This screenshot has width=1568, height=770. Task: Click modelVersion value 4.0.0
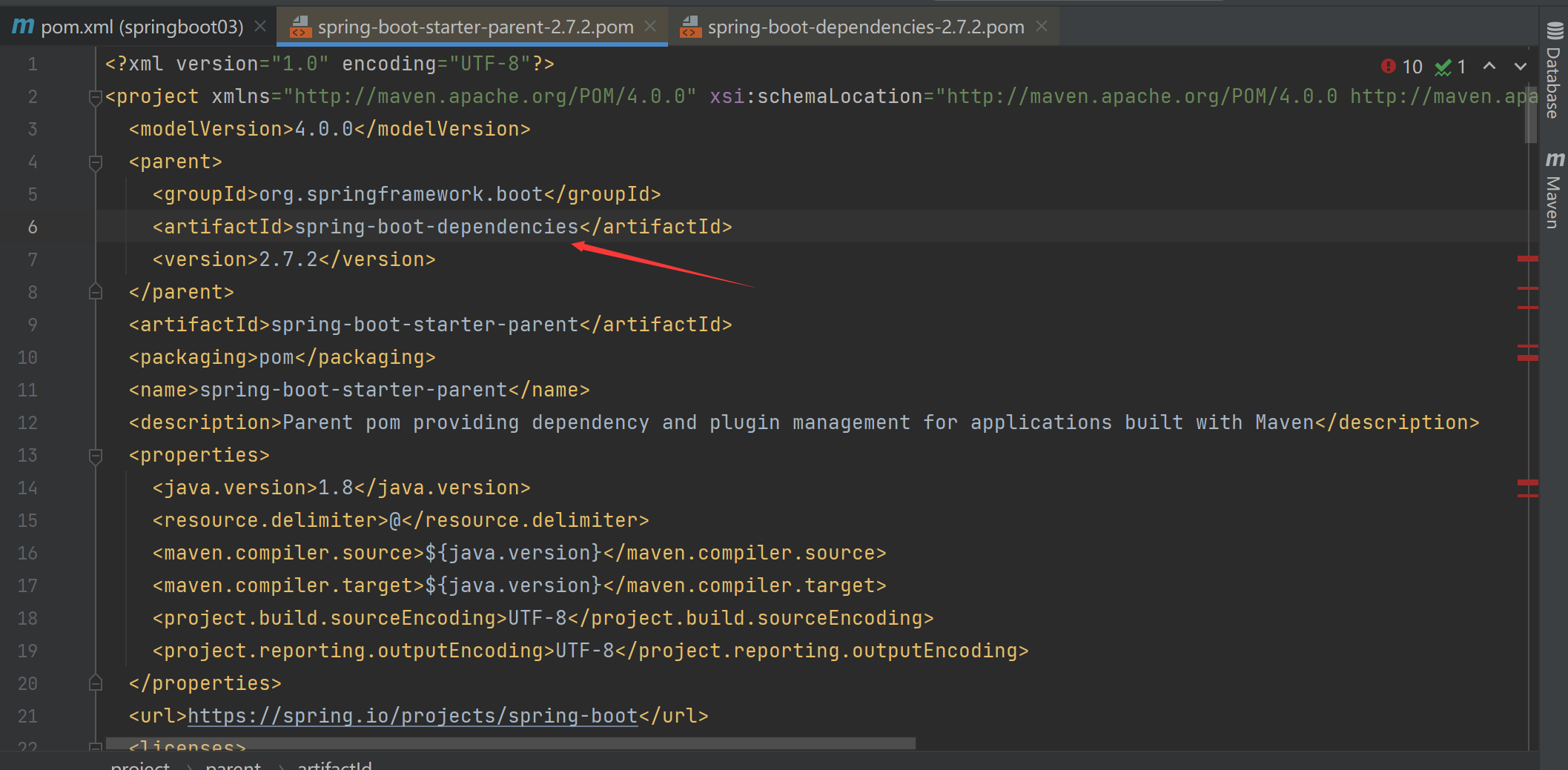(324, 129)
